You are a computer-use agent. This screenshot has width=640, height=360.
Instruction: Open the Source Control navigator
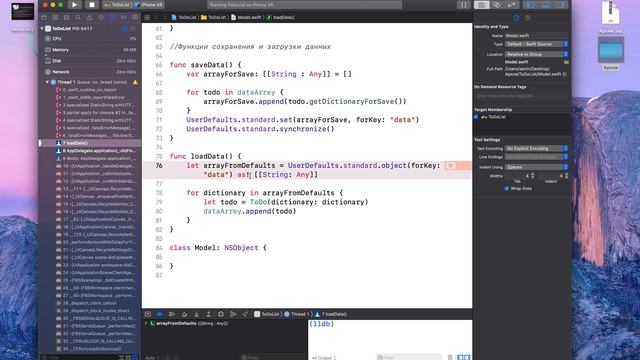click(55, 18)
